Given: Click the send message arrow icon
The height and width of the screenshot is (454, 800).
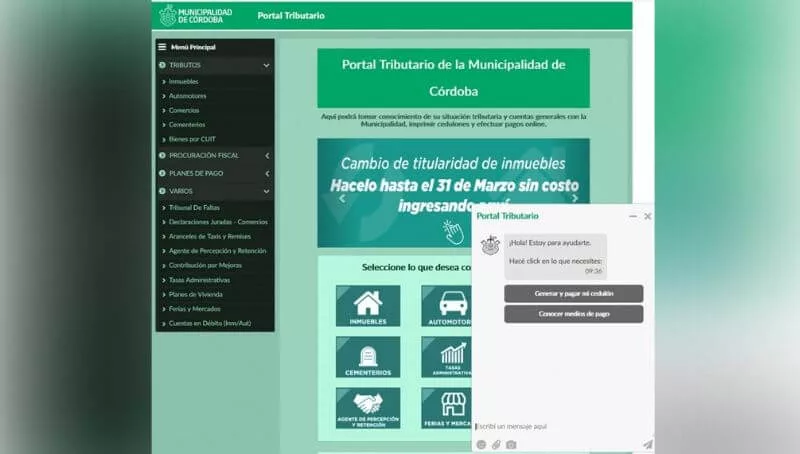Looking at the screenshot, I should (x=647, y=444).
